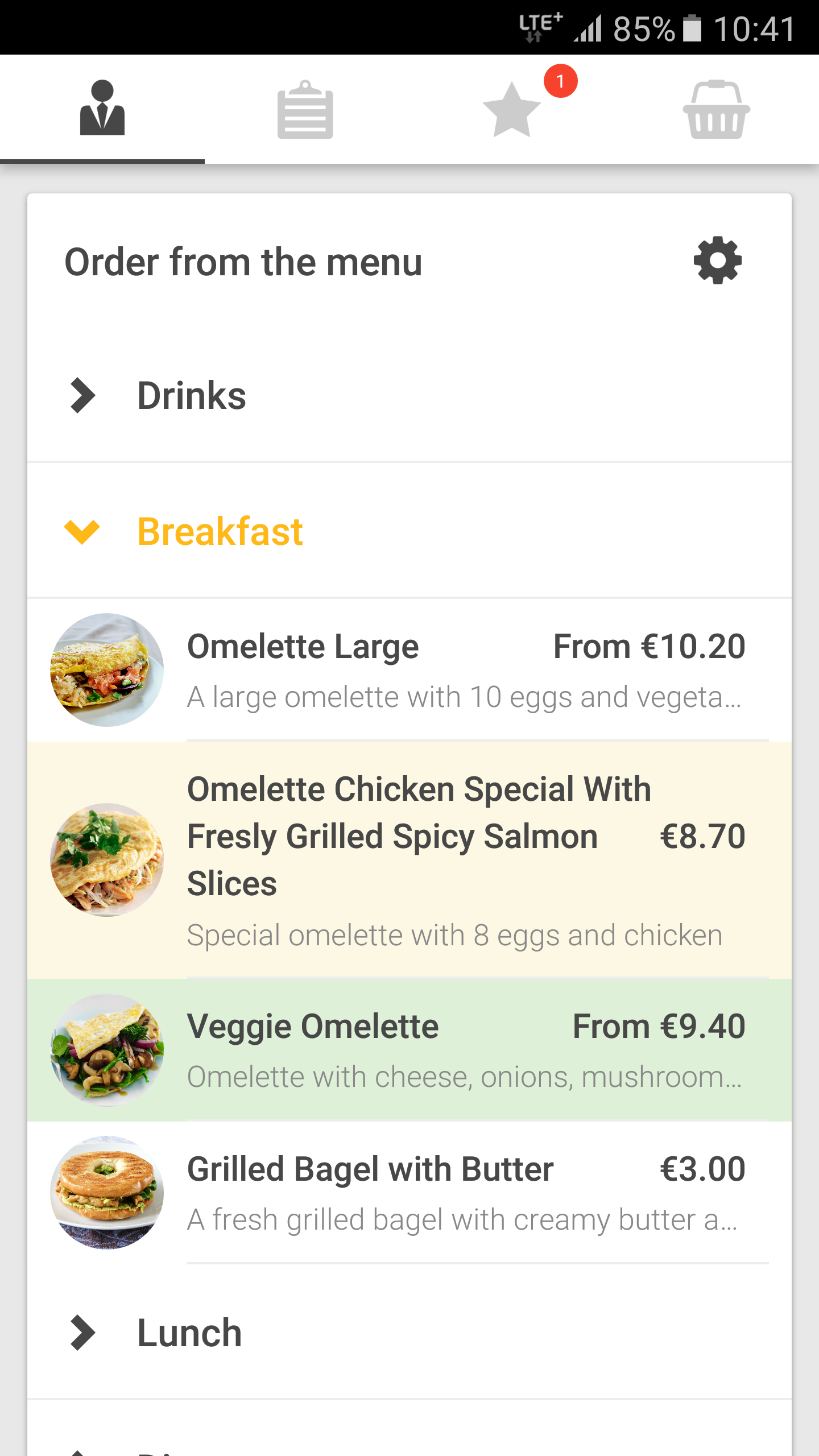The height and width of the screenshot is (1456, 819).
Task: Select Veggie Omelette item title
Action: point(313,1027)
